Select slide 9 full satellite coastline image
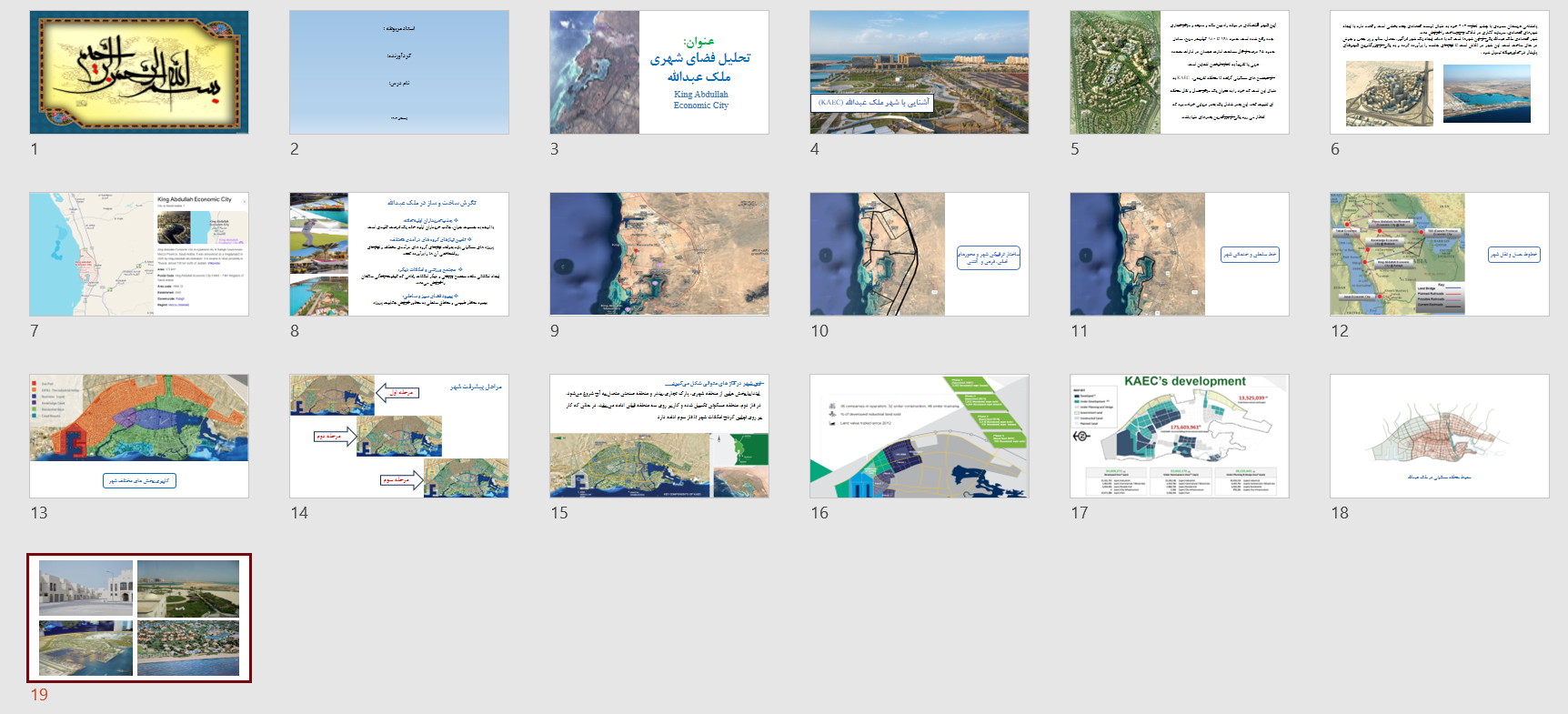Screen dimensions: 1568x714 click(x=659, y=255)
